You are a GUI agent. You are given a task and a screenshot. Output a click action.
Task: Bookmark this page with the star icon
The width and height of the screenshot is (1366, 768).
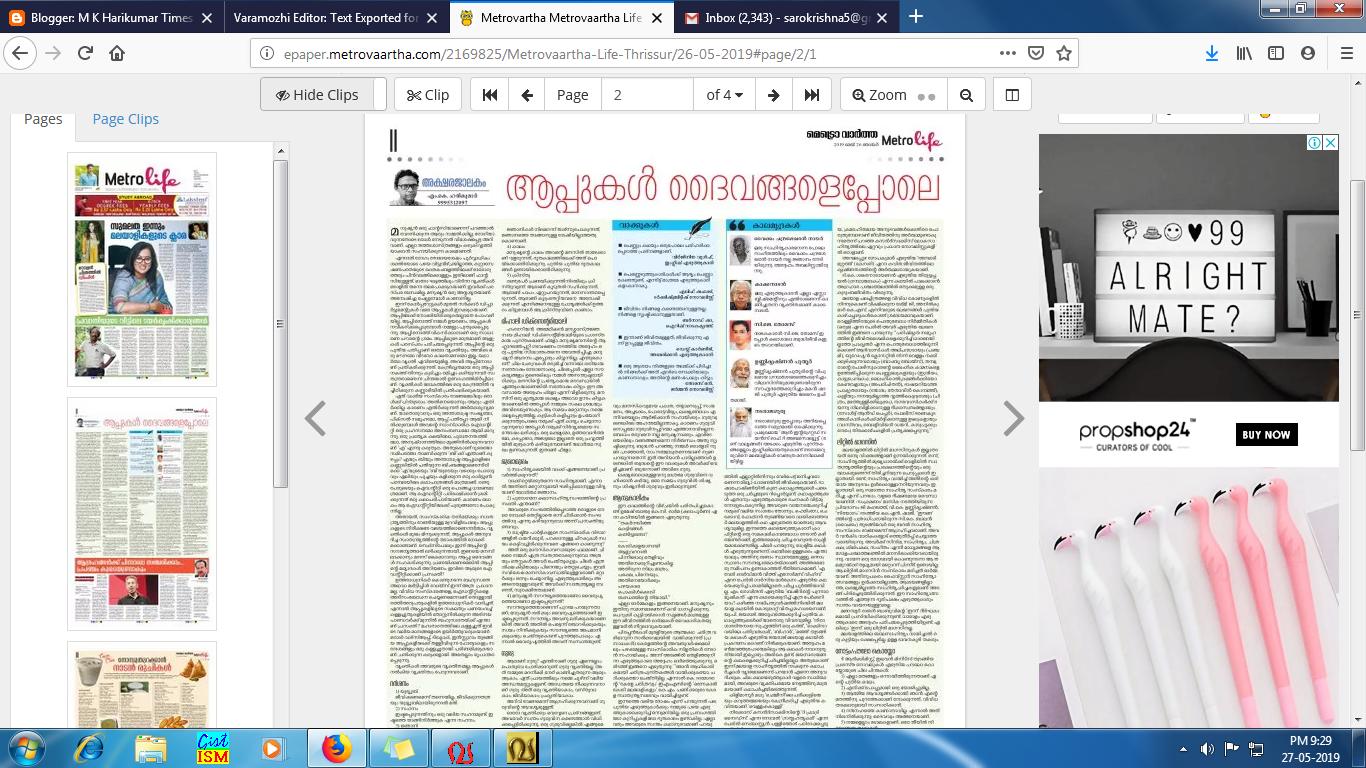(1064, 53)
